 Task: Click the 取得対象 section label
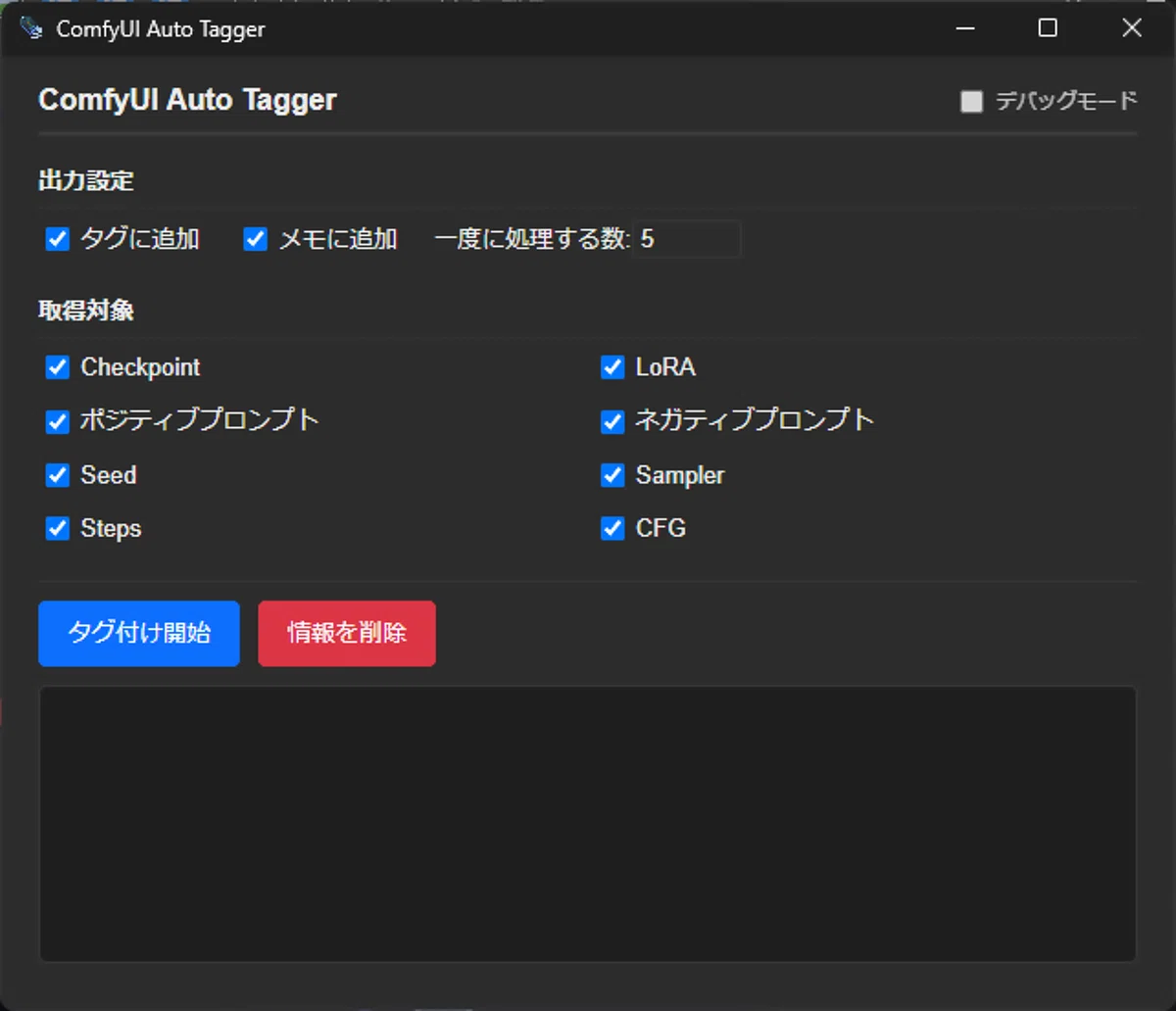click(86, 311)
